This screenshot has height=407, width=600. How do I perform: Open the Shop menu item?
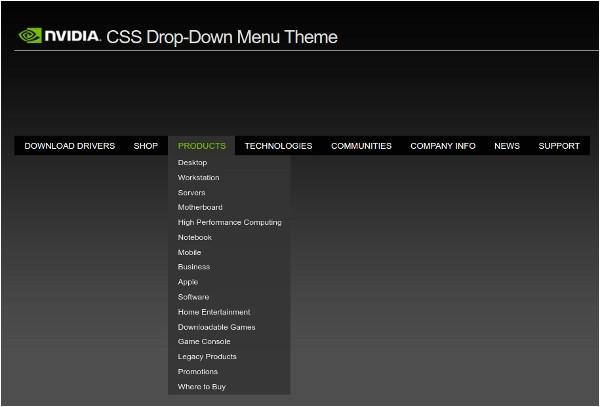146,146
